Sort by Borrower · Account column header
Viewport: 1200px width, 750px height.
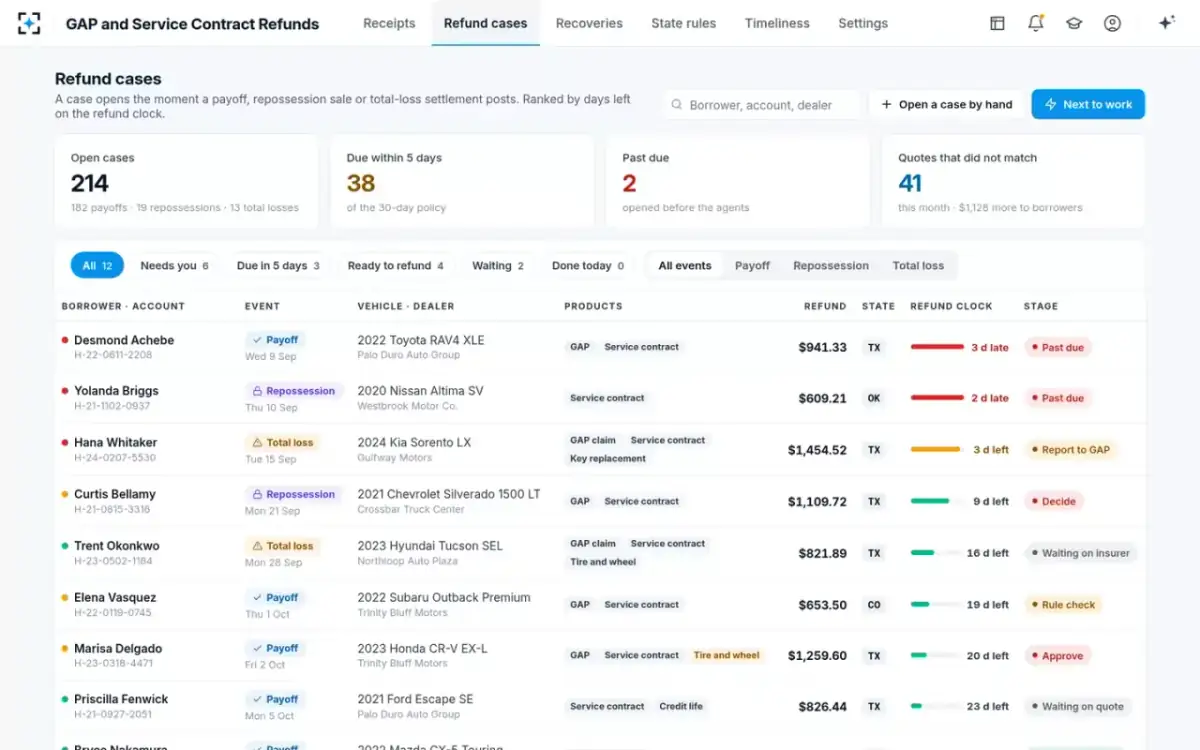123,306
